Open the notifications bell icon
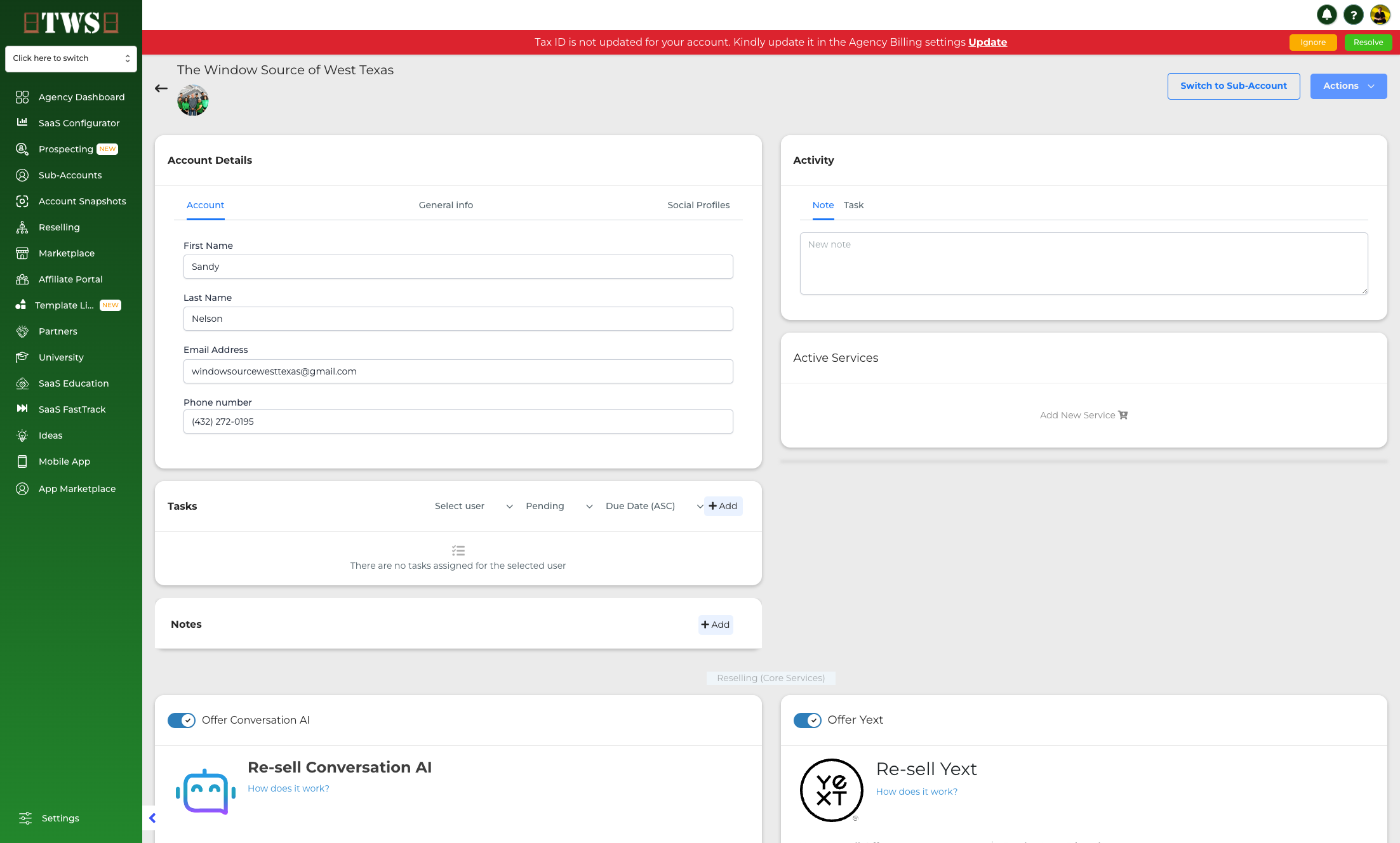 coord(1326,15)
